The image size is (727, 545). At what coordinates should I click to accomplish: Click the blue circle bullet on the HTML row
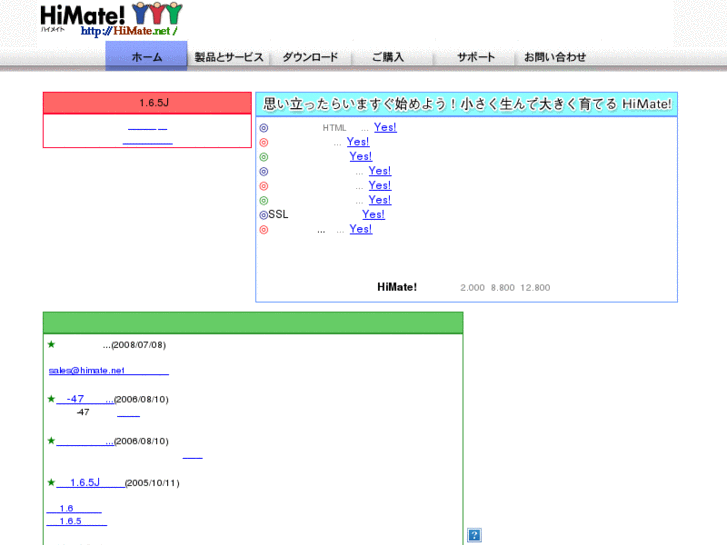coord(264,128)
